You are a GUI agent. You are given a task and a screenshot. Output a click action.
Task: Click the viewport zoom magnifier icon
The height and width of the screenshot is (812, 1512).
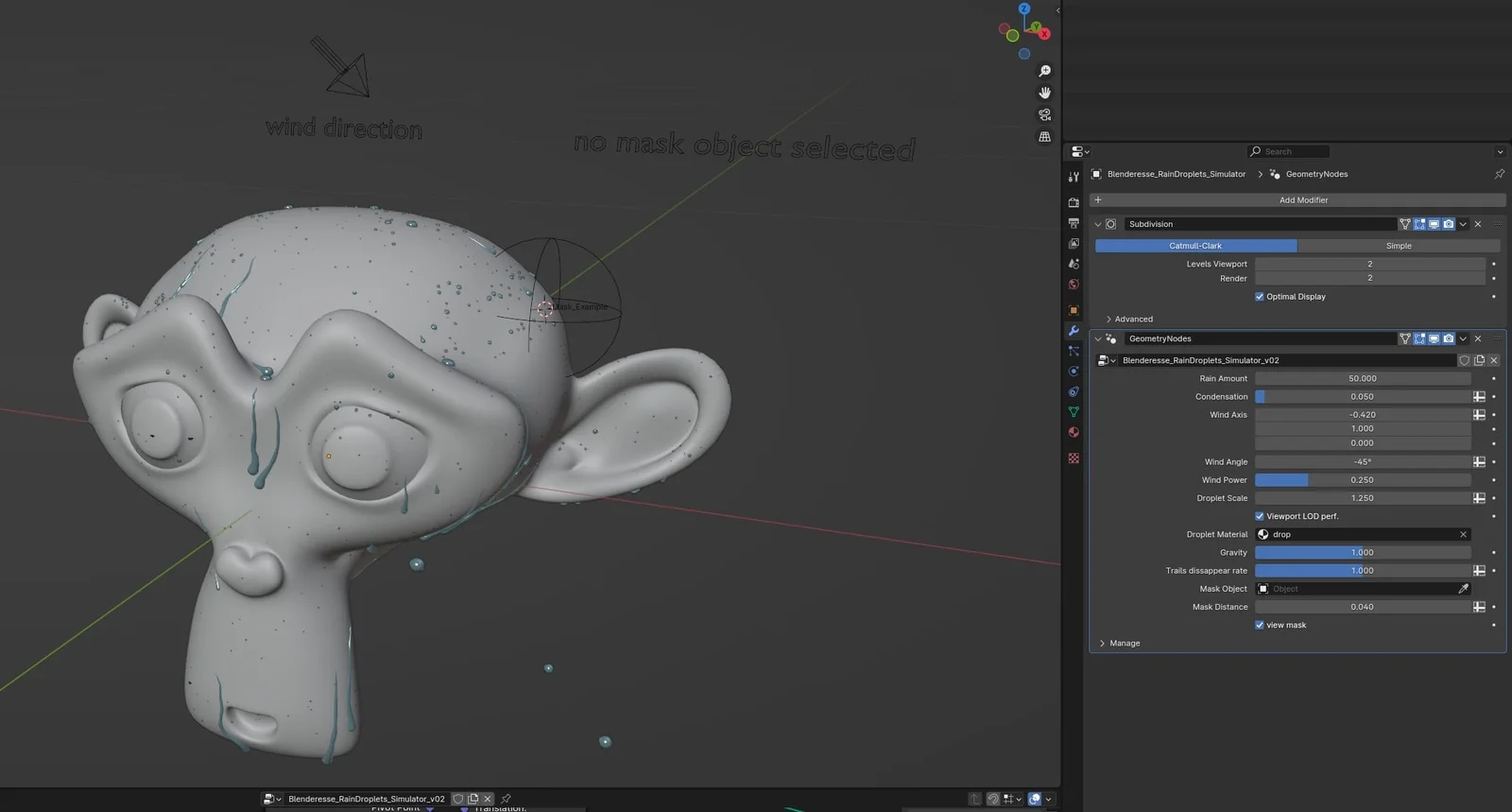1044,72
